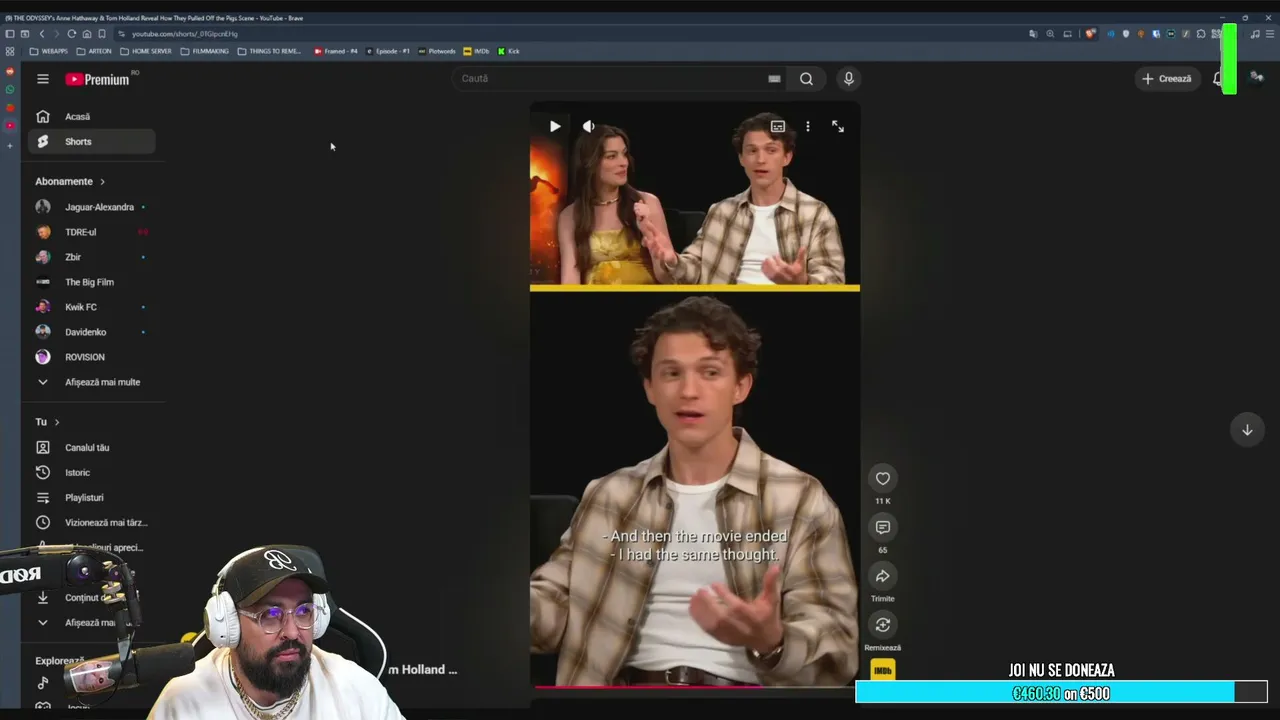
Task: Go to YouTube Premium home logo
Action: (x=98, y=79)
